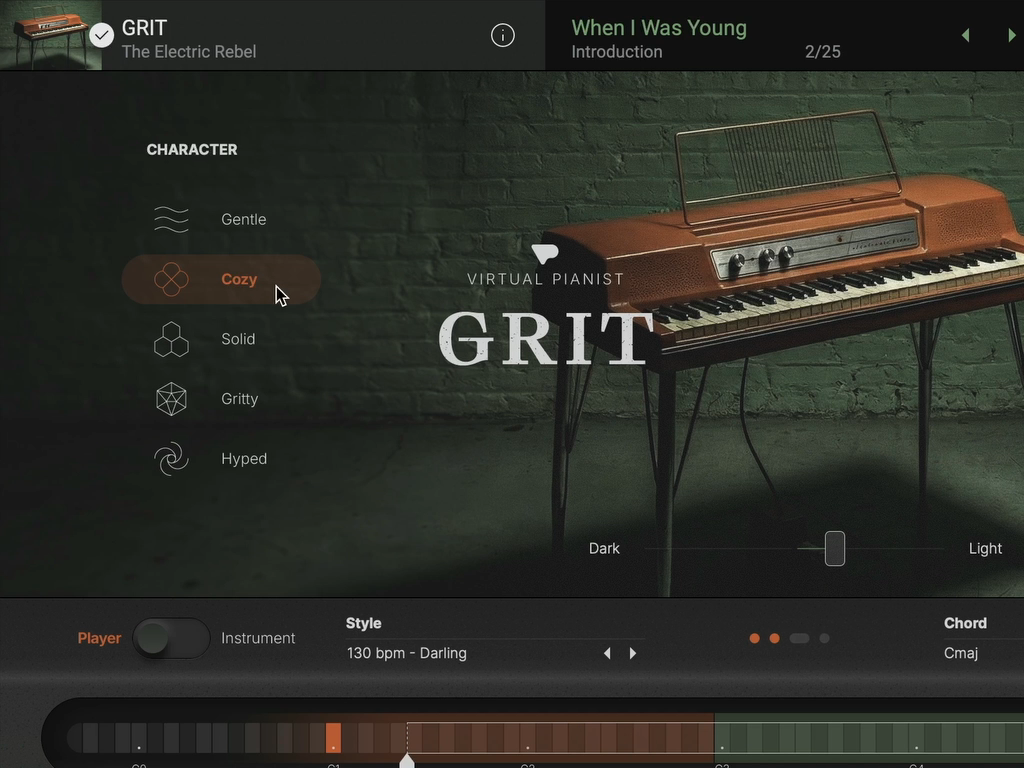Click the Introduction preset category text

point(616,52)
